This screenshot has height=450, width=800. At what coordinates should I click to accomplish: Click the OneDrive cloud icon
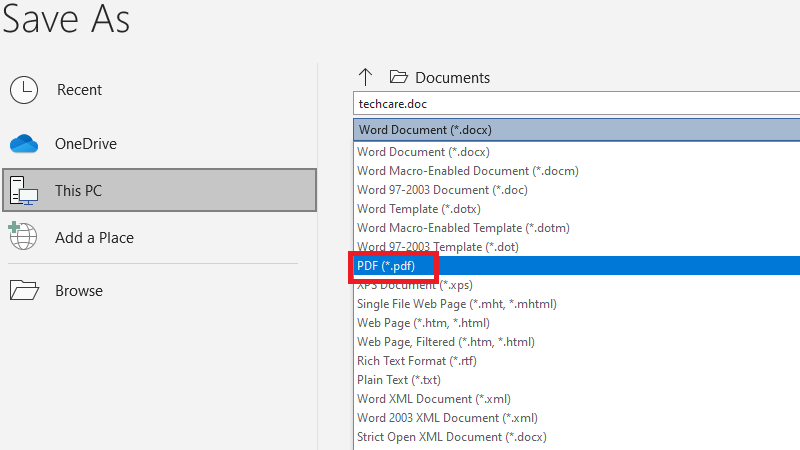[x=24, y=144]
